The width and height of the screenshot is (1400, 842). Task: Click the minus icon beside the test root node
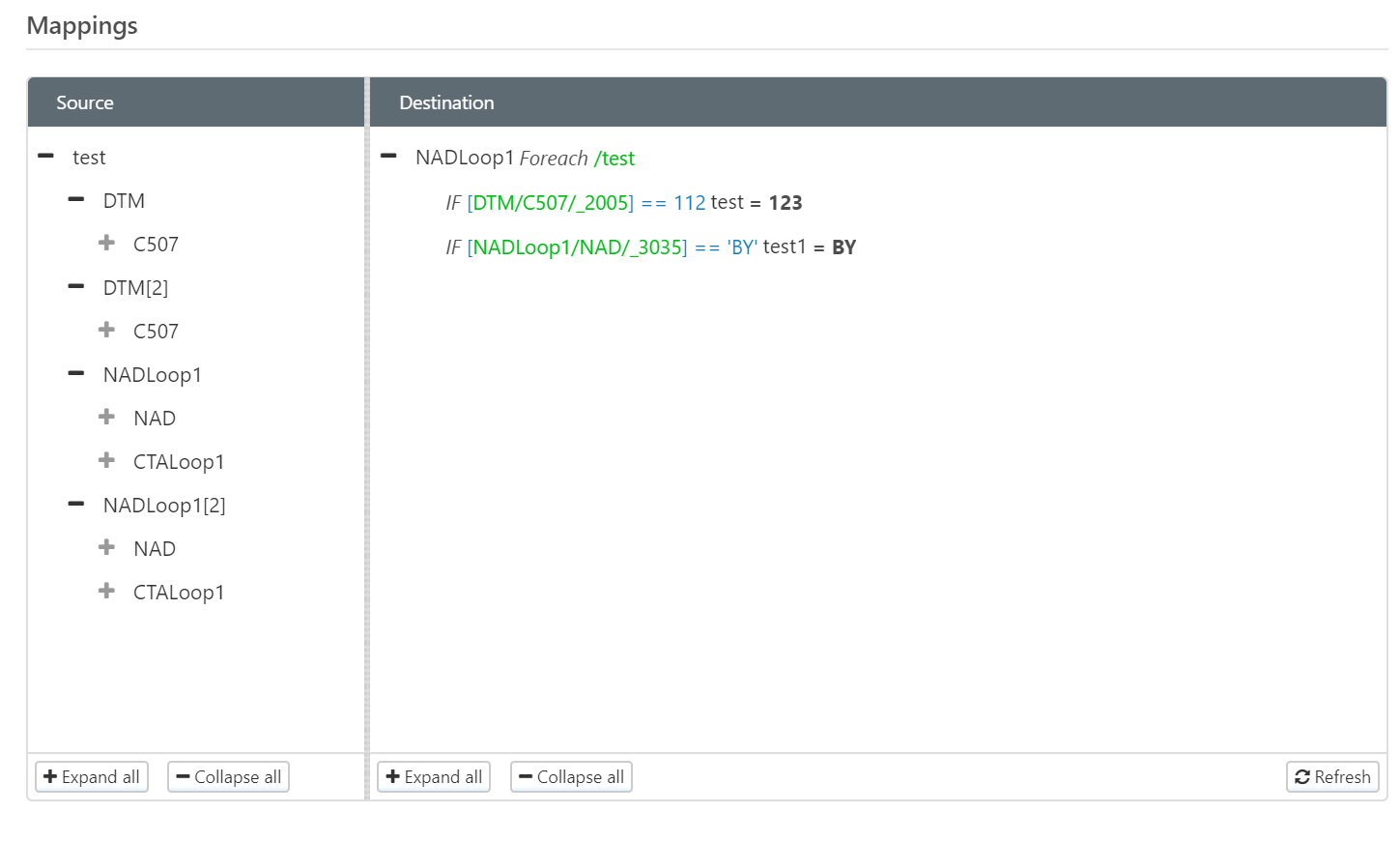click(x=45, y=157)
